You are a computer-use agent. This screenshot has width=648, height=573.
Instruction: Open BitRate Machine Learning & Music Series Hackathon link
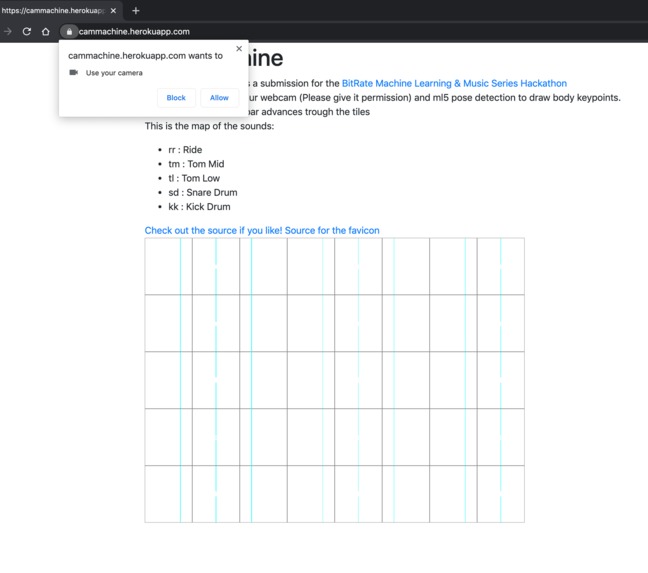tap(454, 83)
